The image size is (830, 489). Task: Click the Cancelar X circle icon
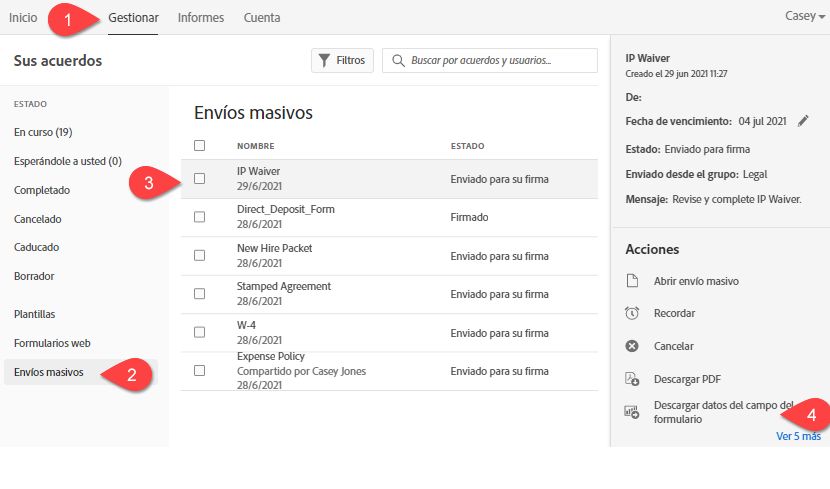point(632,346)
